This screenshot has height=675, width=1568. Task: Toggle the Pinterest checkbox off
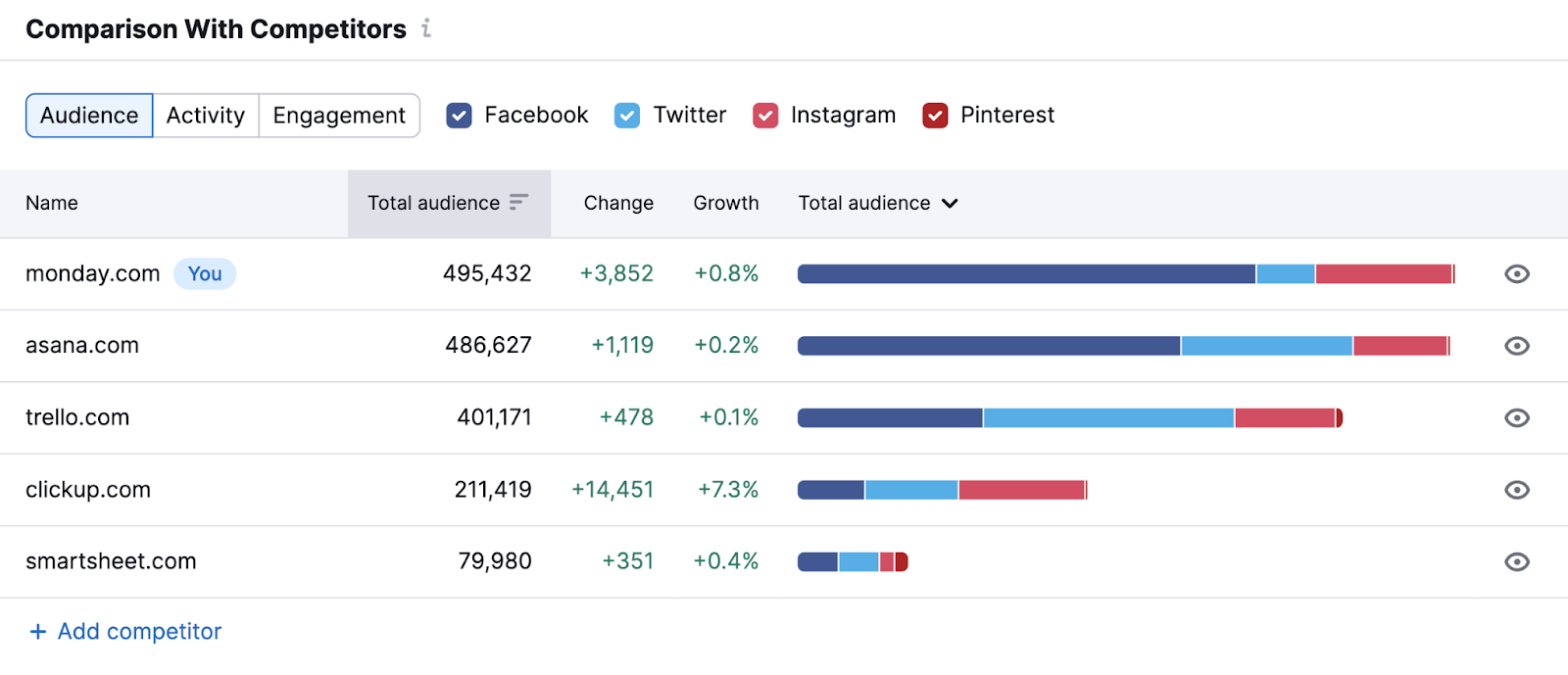point(935,115)
